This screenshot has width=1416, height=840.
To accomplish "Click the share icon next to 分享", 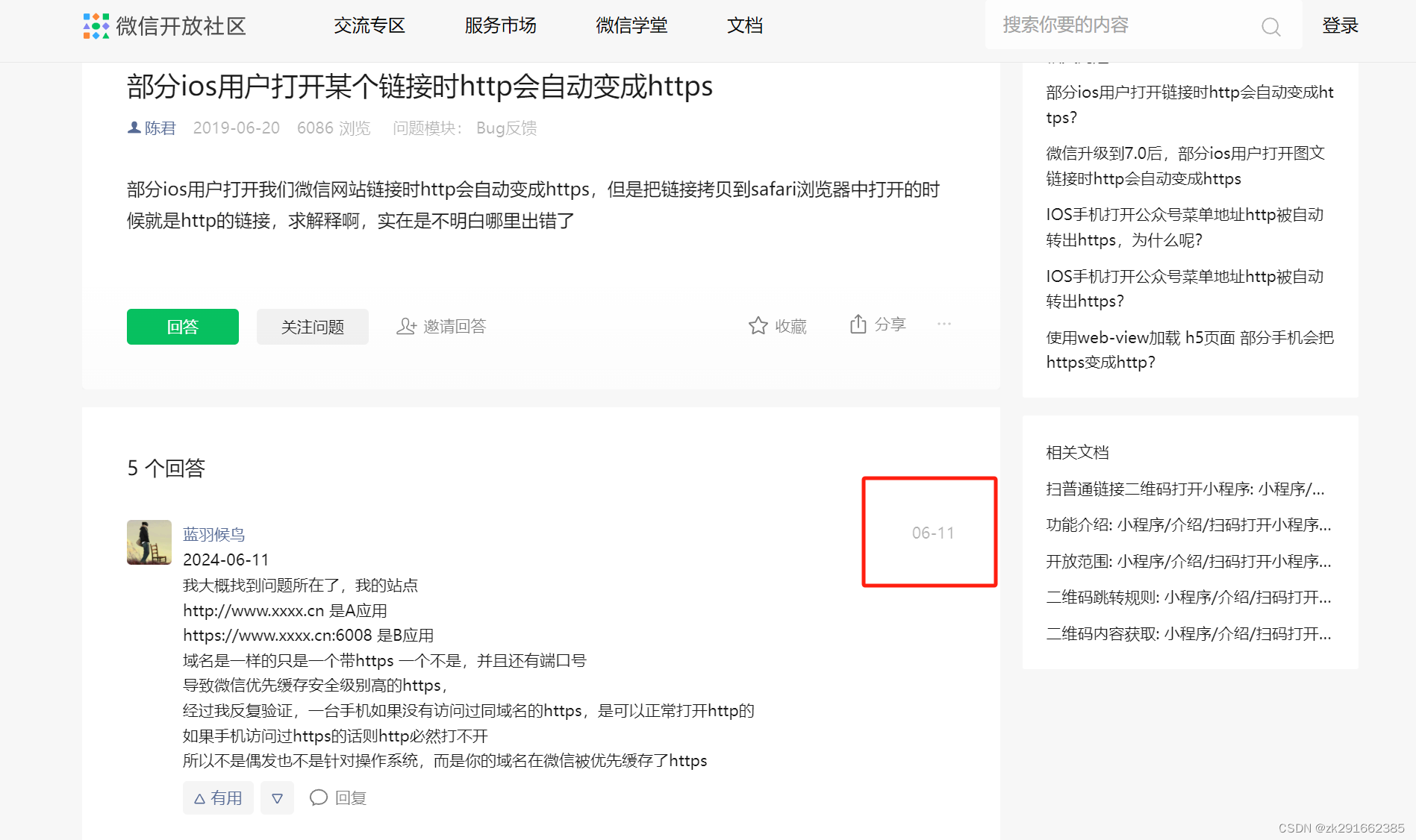I will pyautogui.click(x=858, y=325).
